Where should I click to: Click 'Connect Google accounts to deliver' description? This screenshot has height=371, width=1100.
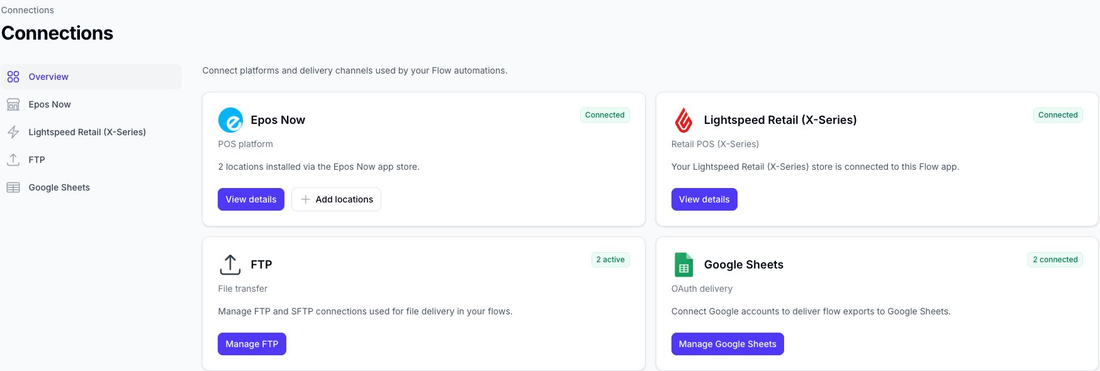811,311
